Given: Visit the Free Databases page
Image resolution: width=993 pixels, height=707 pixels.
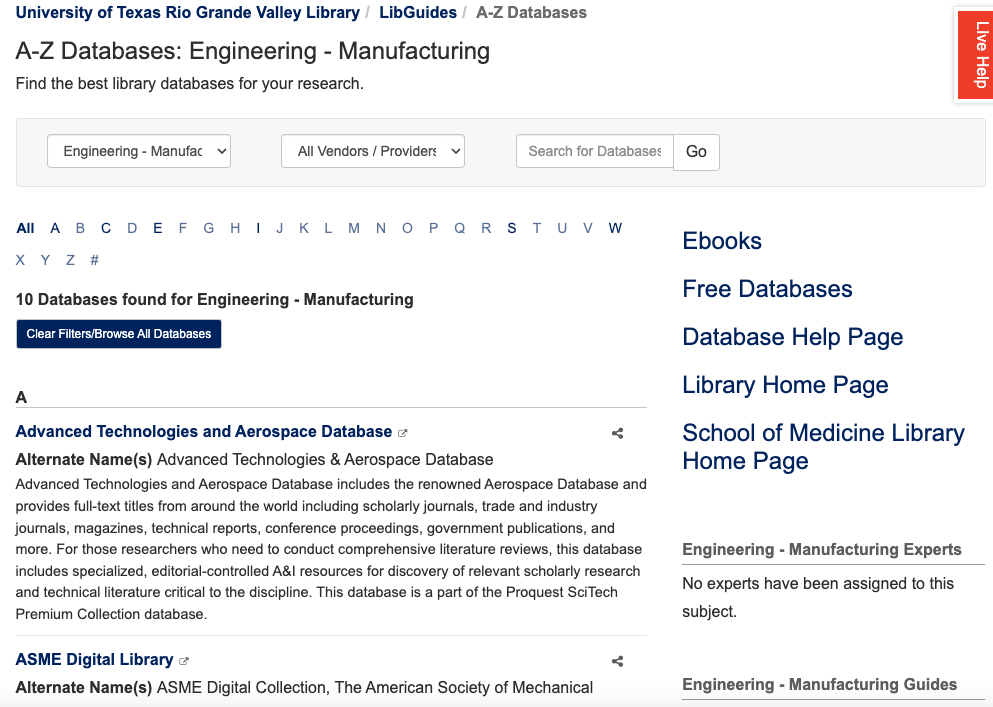Looking at the screenshot, I should point(767,289).
